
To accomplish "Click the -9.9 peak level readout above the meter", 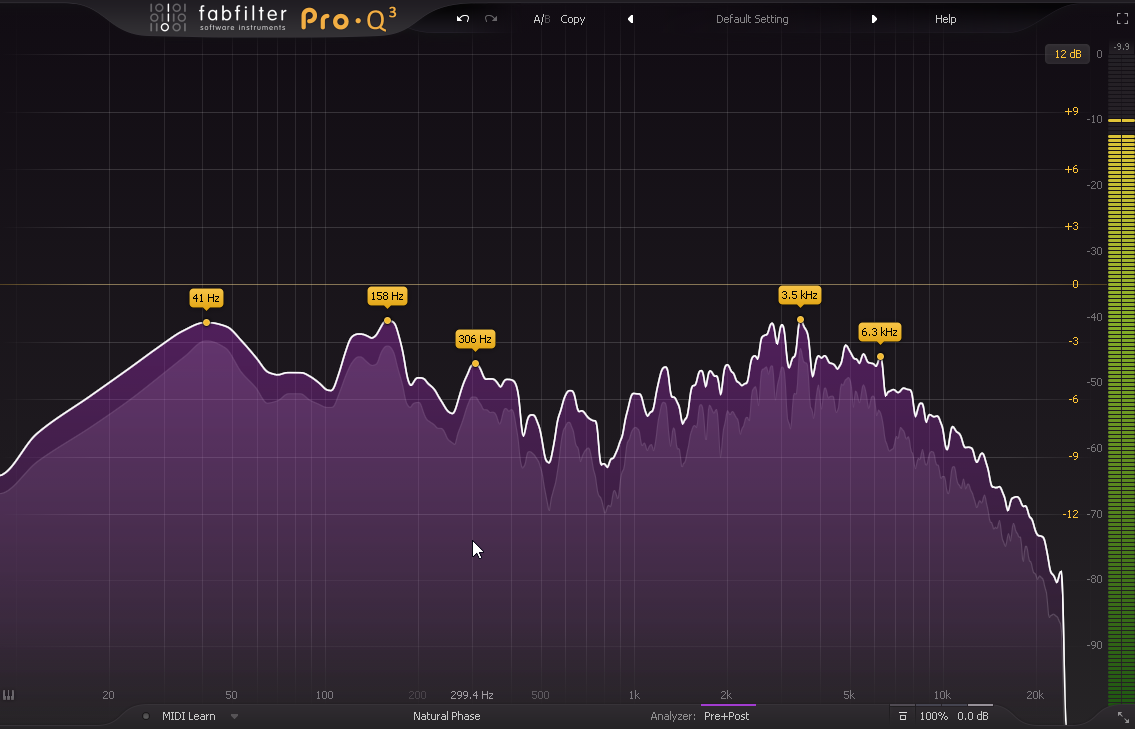I will pos(1122,47).
